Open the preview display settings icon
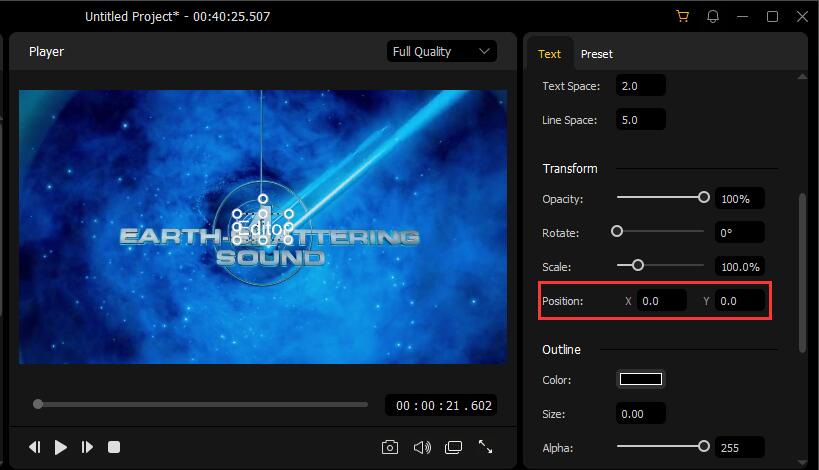The width and height of the screenshot is (819, 470). [454, 447]
